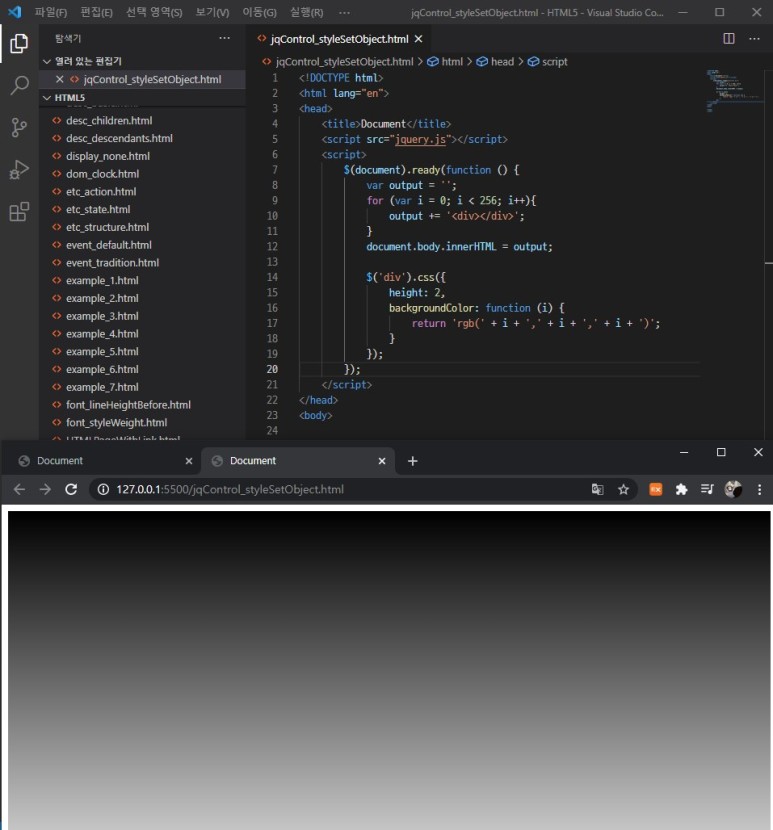The image size is (773, 830).
Task: Open the 선택 영역(S) menu
Action: tap(154, 12)
